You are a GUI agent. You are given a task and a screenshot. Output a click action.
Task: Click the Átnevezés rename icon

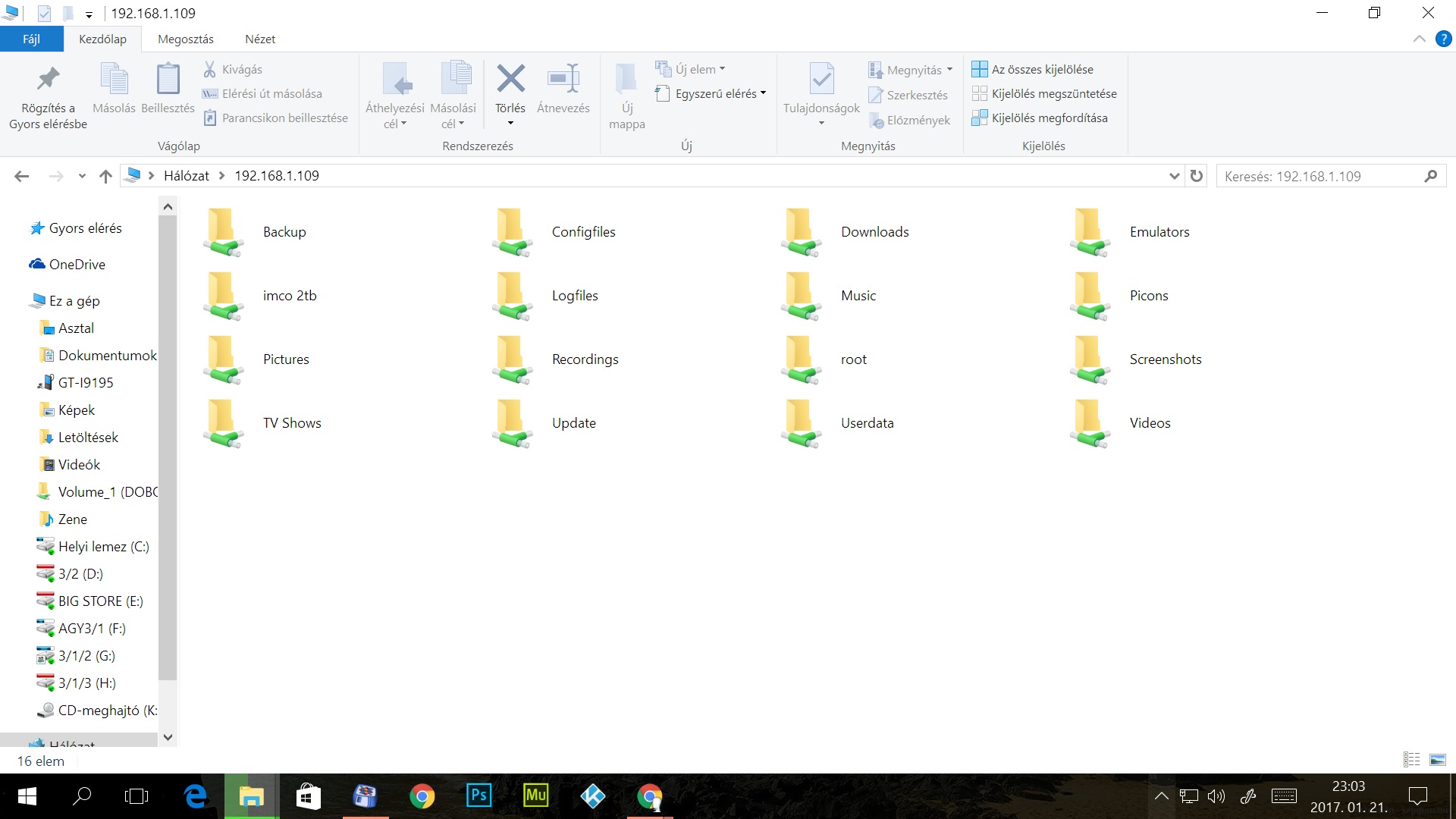coord(563,78)
